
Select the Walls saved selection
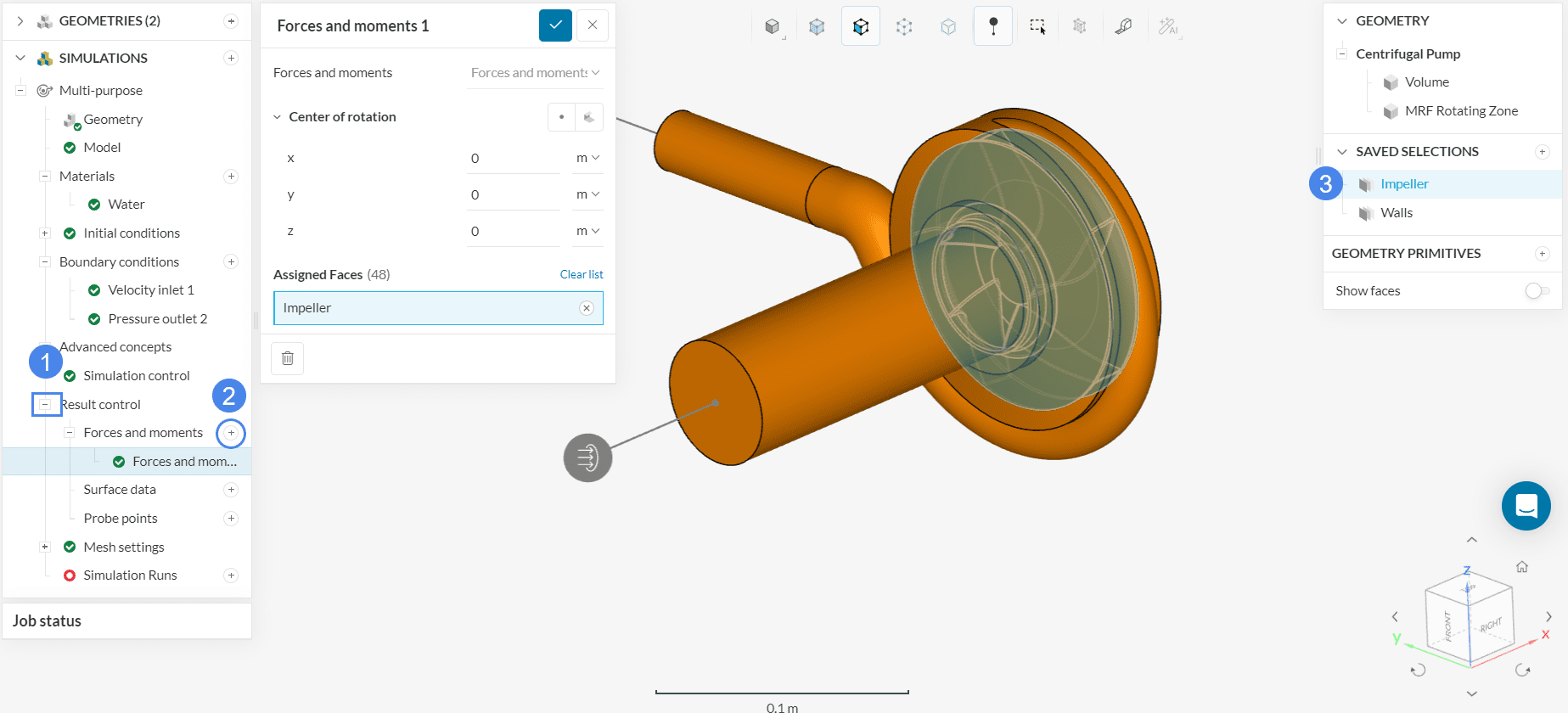coord(1396,213)
